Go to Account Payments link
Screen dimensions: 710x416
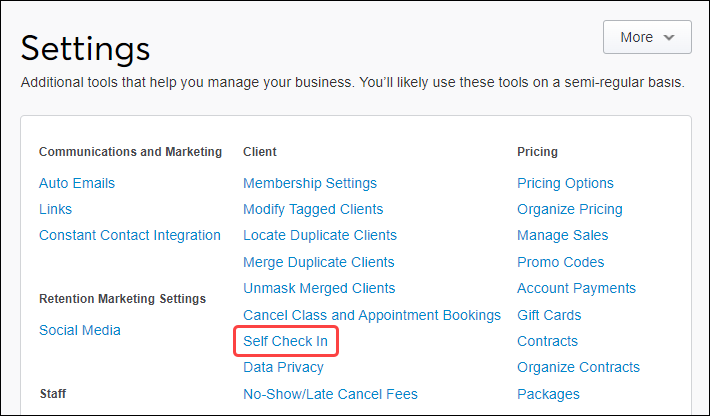[576, 288]
